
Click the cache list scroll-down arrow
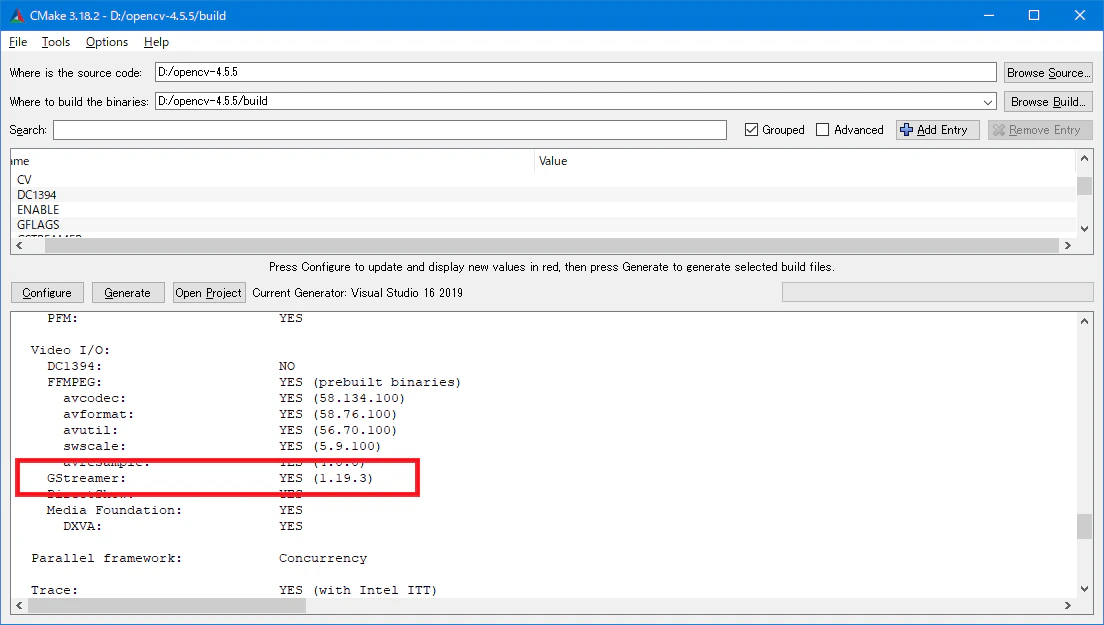1084,229
